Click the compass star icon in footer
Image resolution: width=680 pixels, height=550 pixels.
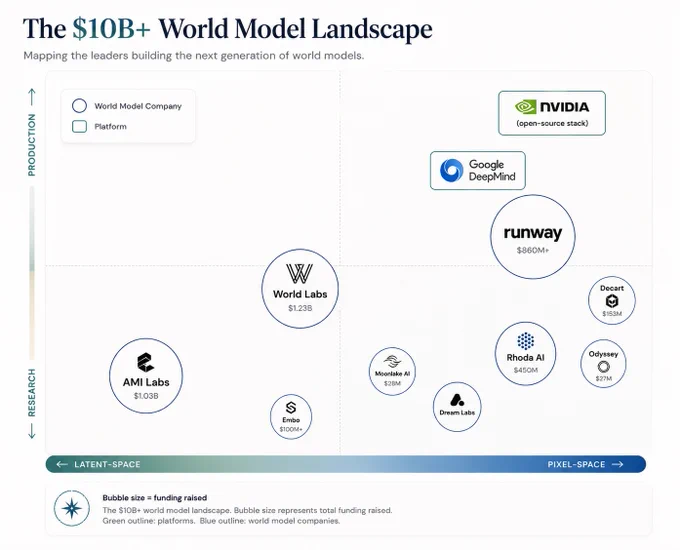tap(72, 508)
